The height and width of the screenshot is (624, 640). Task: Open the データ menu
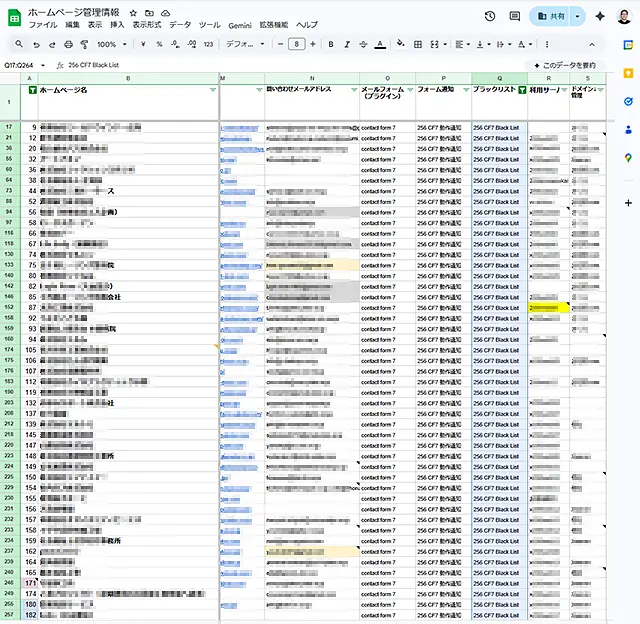[180, 24]
